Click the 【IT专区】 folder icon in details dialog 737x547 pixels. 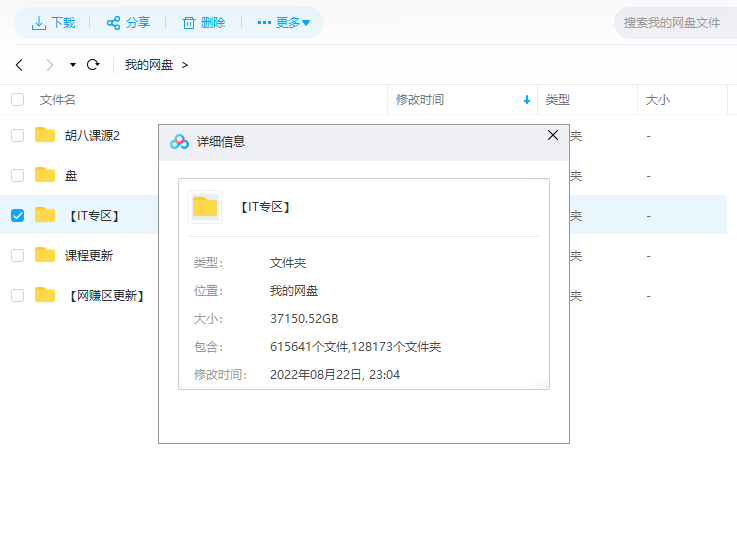click(x=205, y=207)
